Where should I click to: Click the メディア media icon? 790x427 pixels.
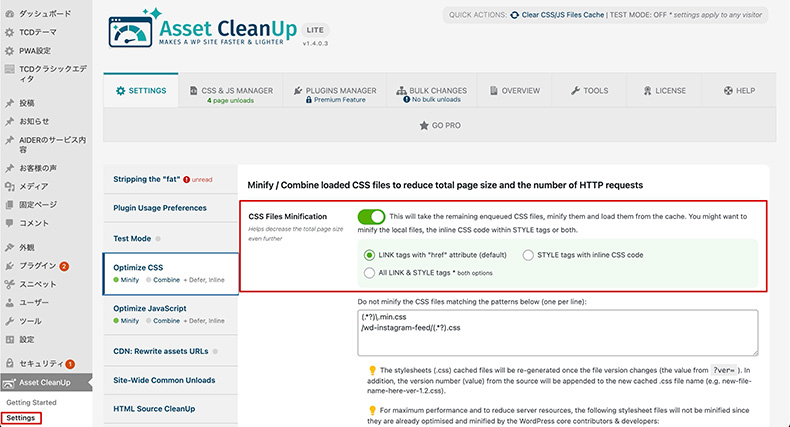point(10,186)
